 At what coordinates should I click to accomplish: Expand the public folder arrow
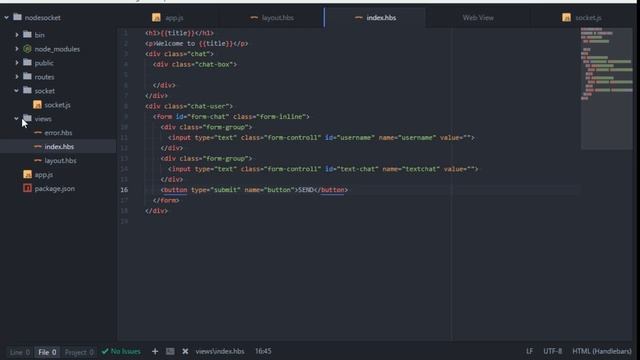(17, 62)
